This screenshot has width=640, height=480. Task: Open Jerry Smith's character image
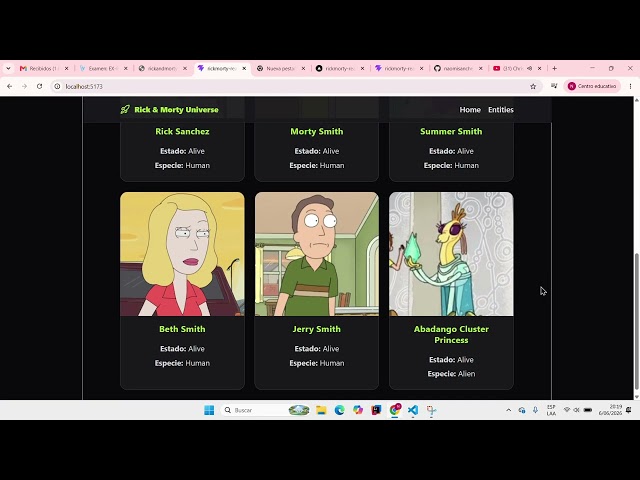(x=317, y=254)
